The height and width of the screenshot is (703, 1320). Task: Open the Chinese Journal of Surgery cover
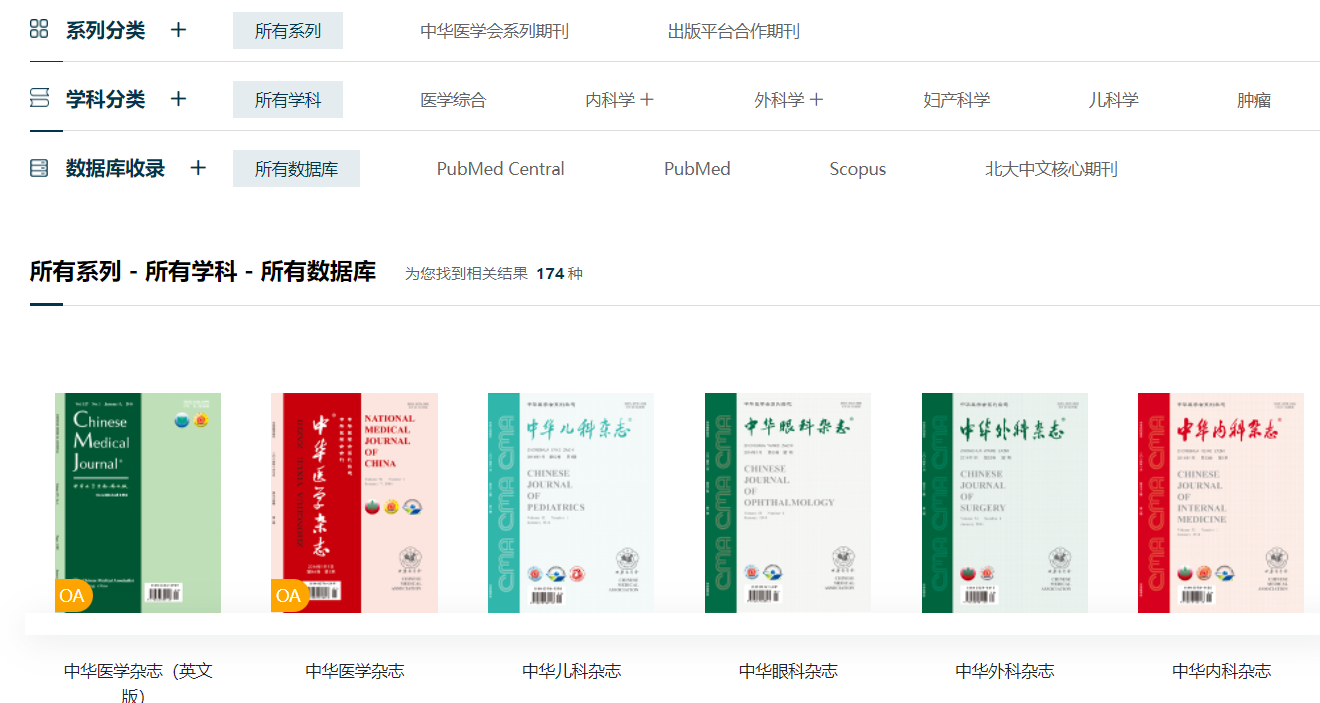[x=1005, y=503]
